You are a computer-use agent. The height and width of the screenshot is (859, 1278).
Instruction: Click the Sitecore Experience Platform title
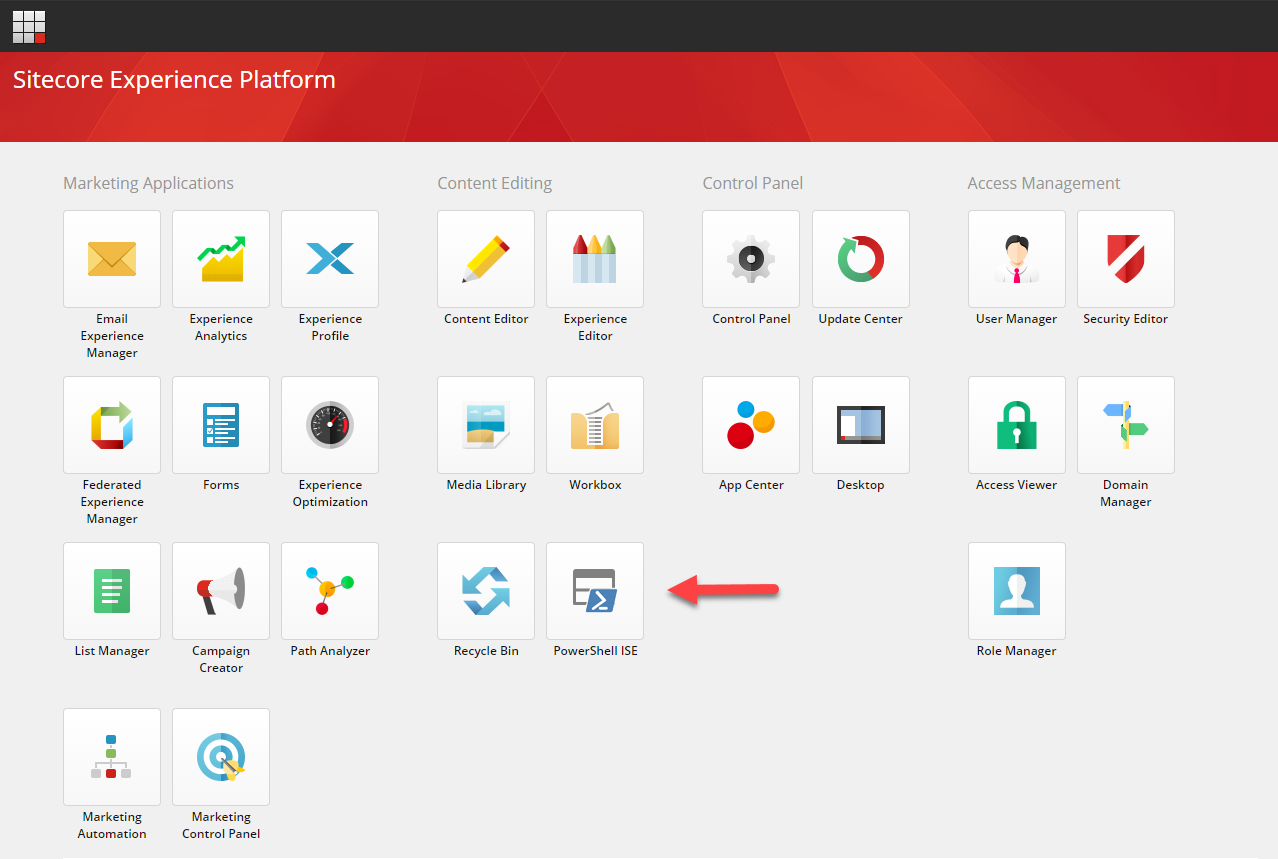point(174,80)
